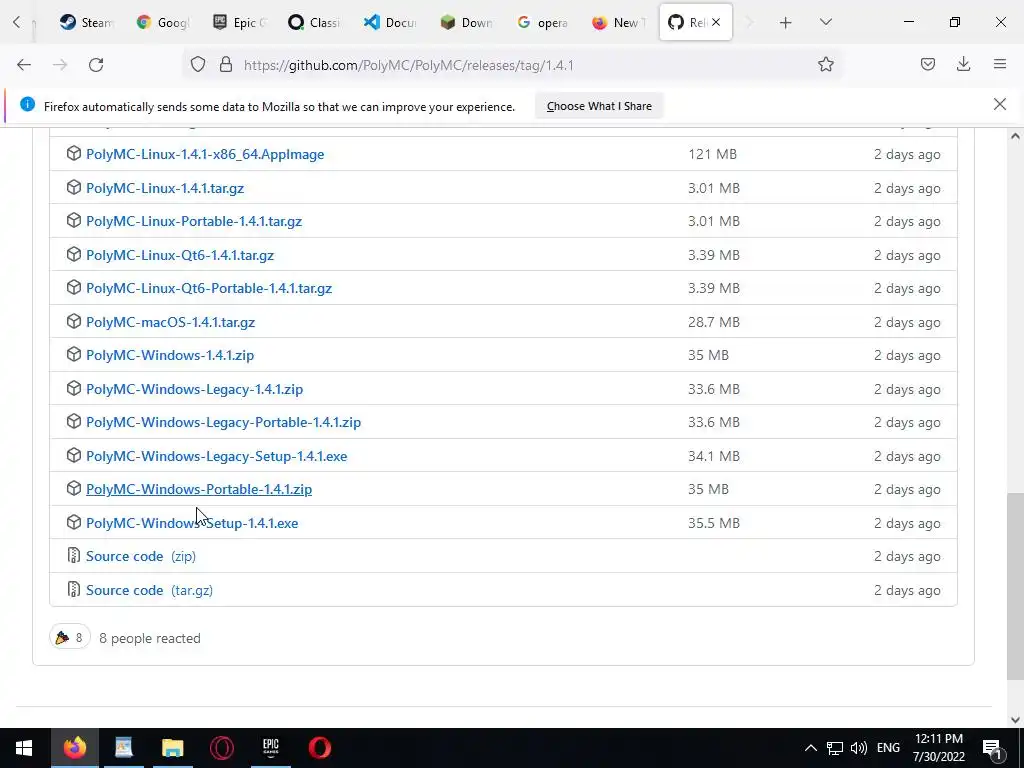Screen dimensions: 1024x768
Task: Switch to the Docu tab
Action: pyautogui.click(x=390, y=22)
